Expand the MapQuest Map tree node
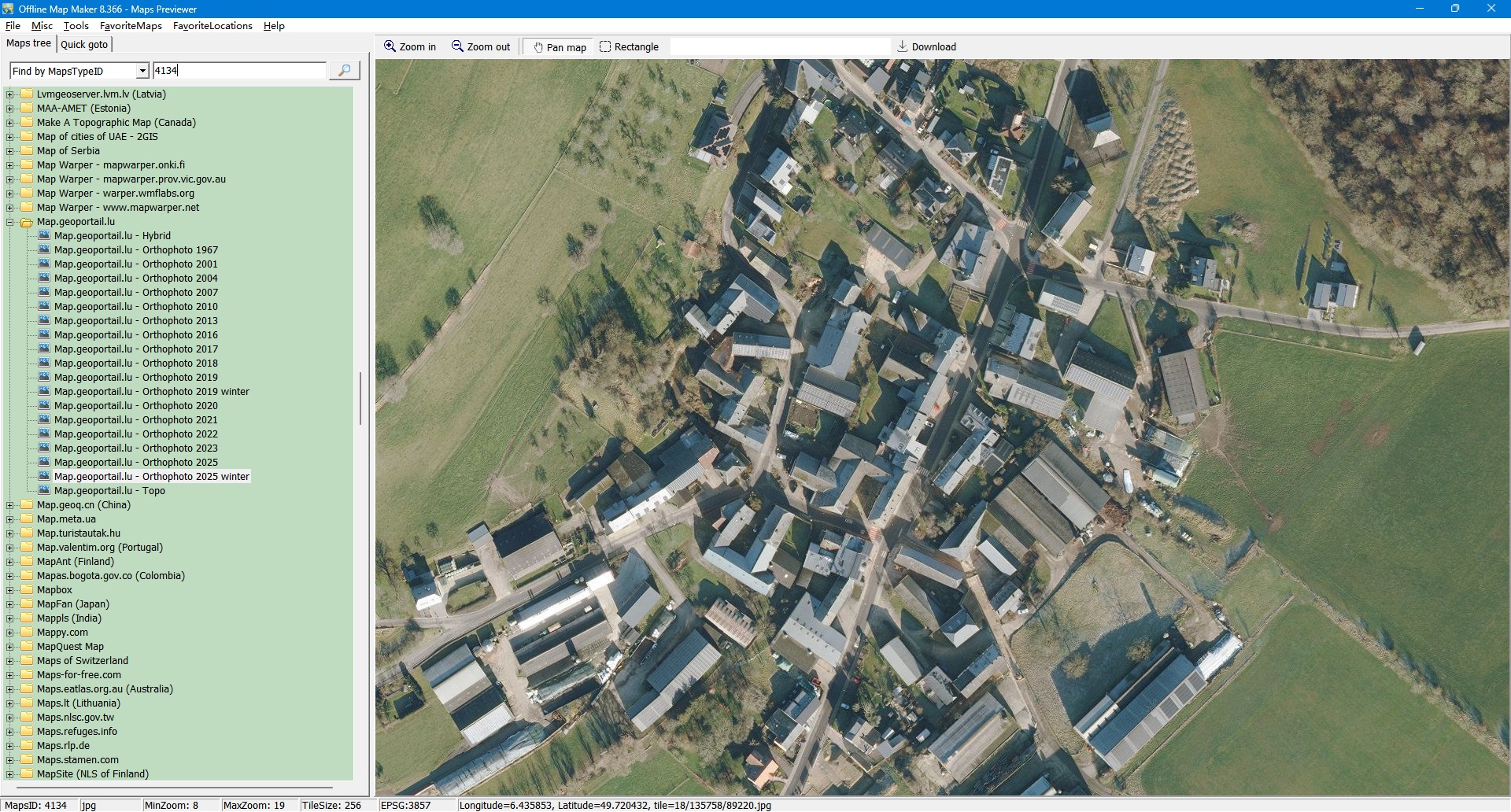 10,647
